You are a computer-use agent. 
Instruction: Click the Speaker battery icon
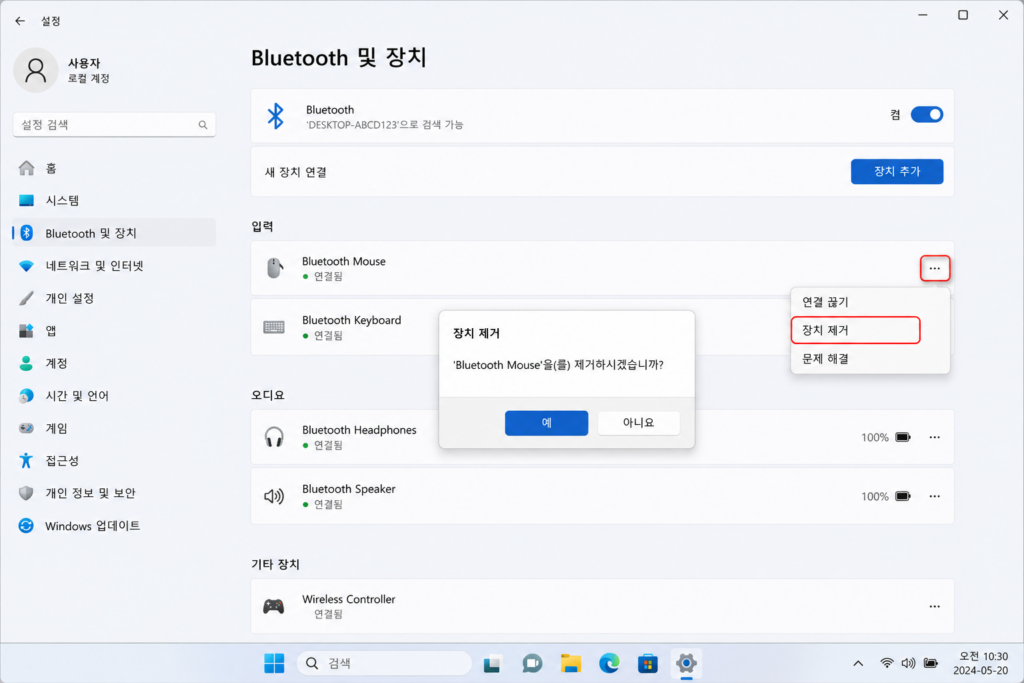pos(903,496)
